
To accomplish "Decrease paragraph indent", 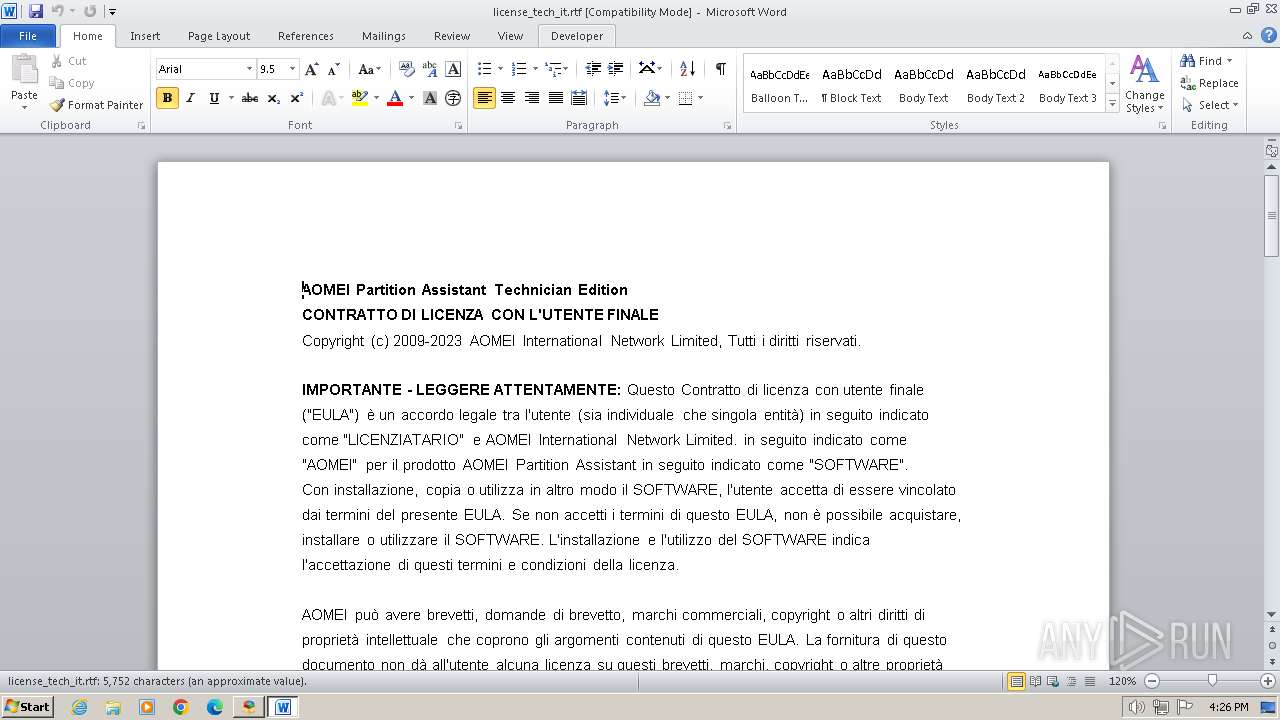I will click(593, 69).
